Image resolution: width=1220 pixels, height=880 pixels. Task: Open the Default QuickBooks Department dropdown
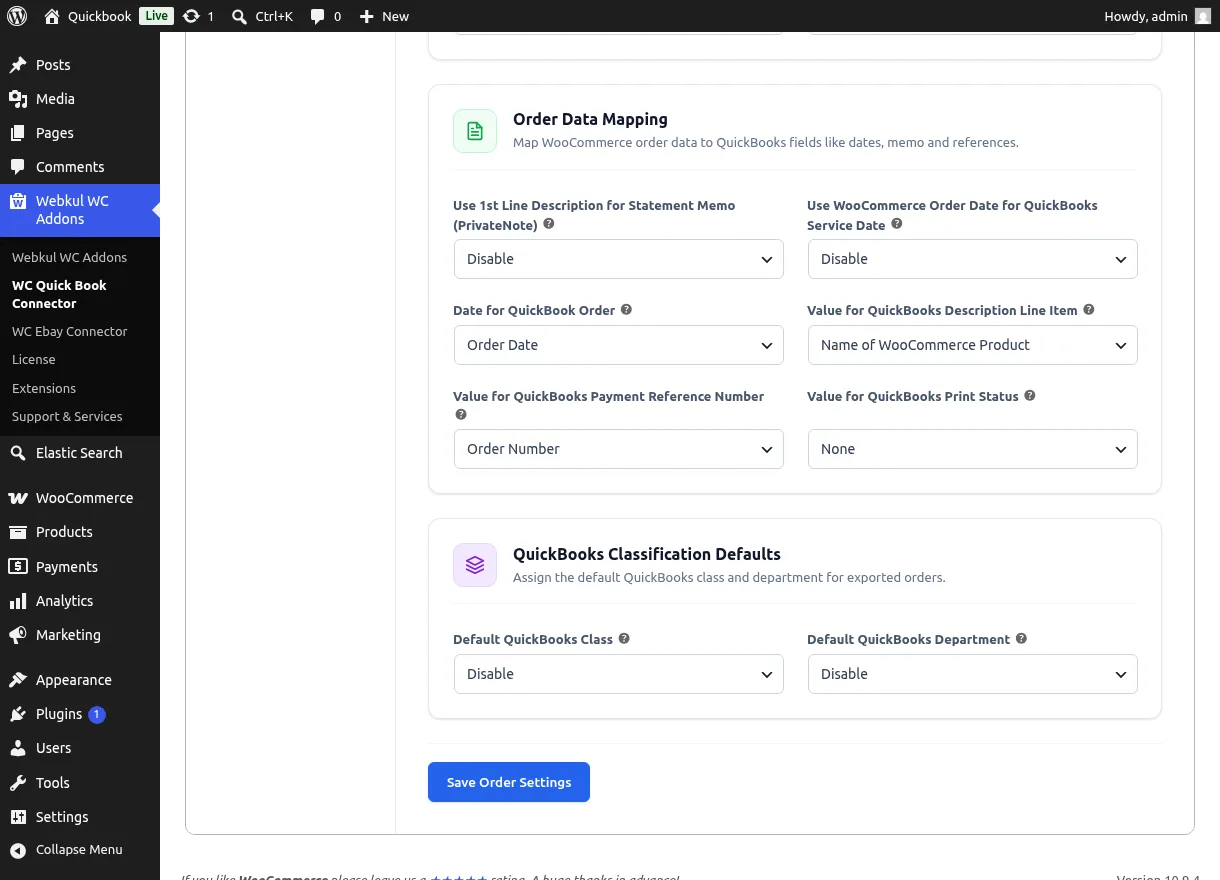[973, 674]
